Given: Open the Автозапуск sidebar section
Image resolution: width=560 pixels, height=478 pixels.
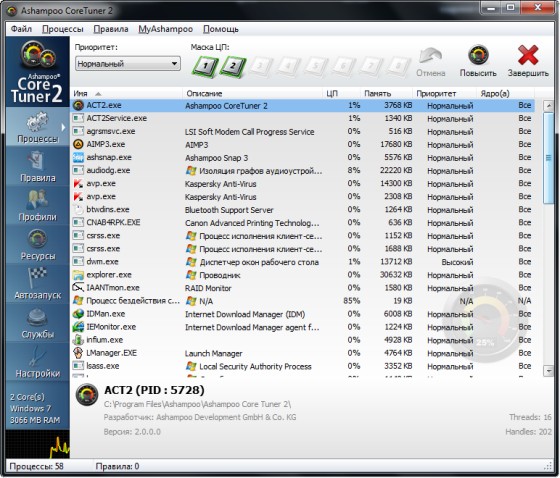Looking at the screenshot, I should point(38,284).
